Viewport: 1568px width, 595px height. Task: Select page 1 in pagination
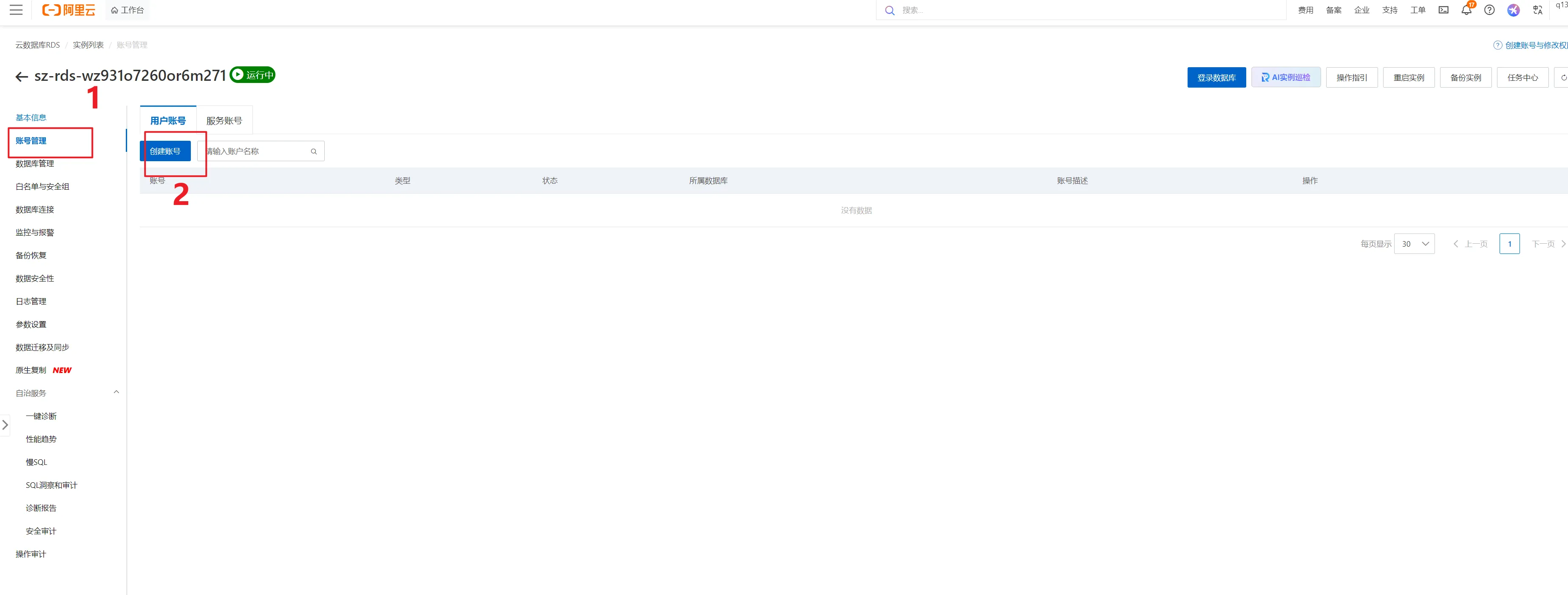(x=1509, y=244)
